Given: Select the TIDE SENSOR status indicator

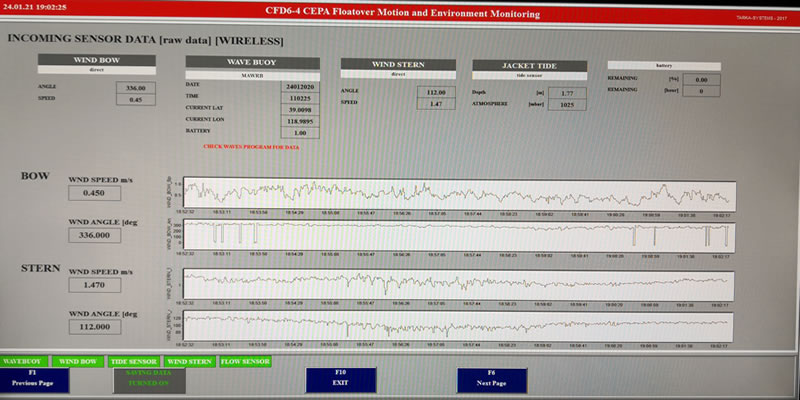Looking at the screenshot, I should [132, 361].
